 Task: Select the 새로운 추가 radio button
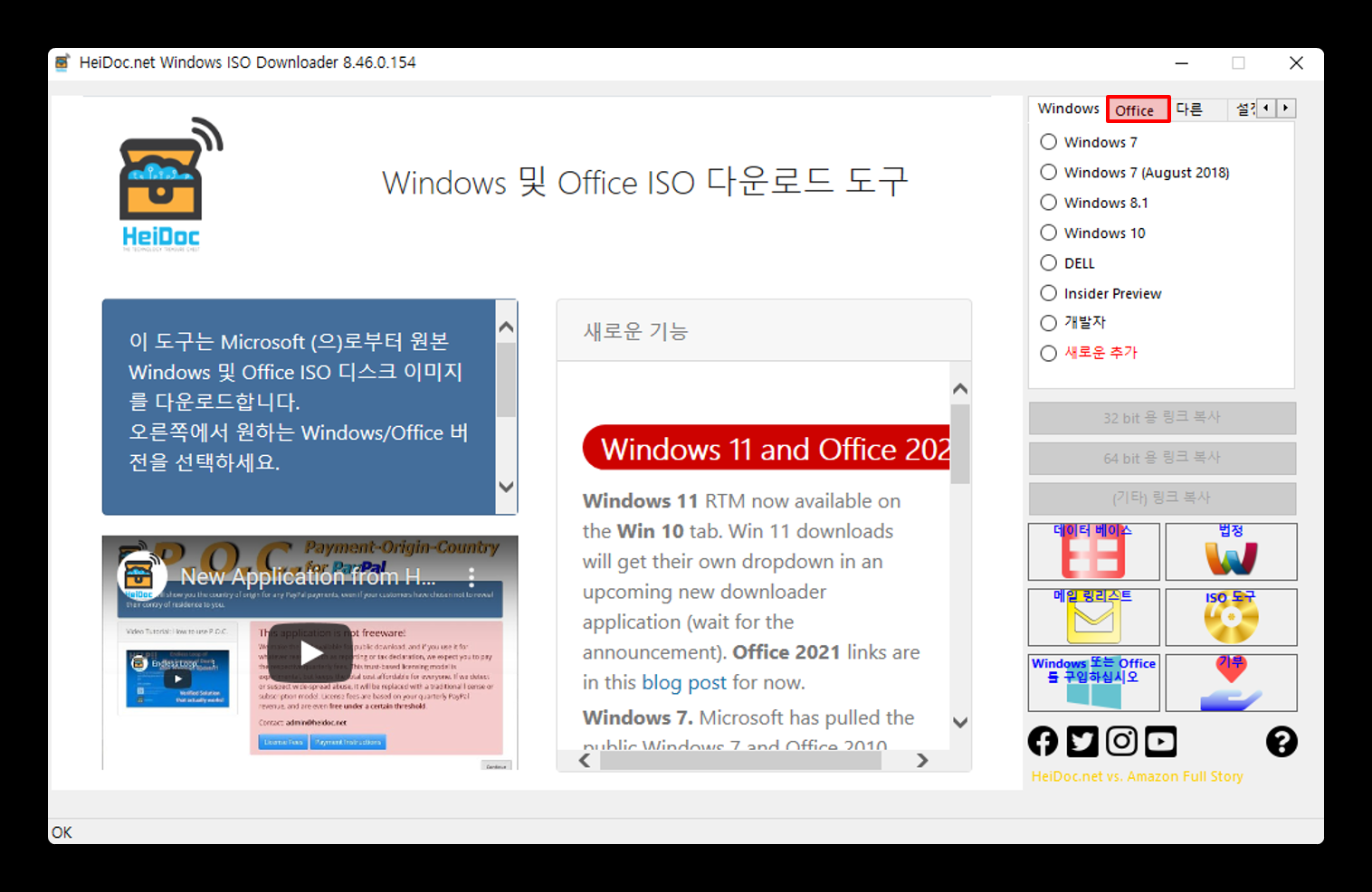[x=1048, y=353]
